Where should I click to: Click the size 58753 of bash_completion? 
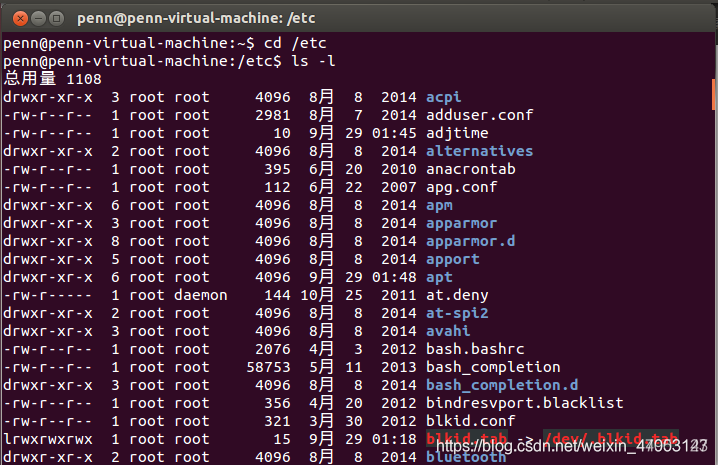coord(268,367)
